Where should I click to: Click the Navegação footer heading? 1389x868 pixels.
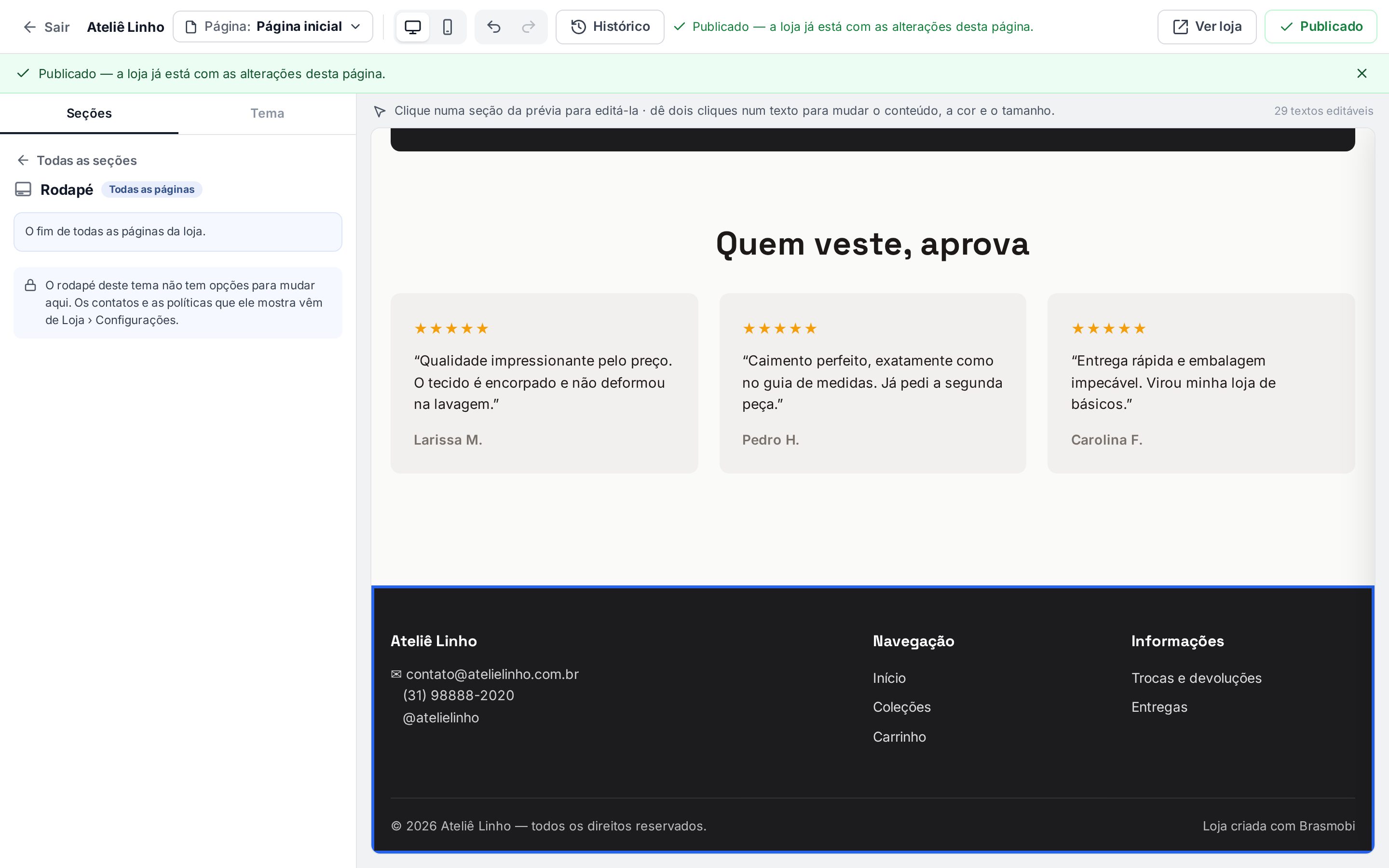point(913,641)
